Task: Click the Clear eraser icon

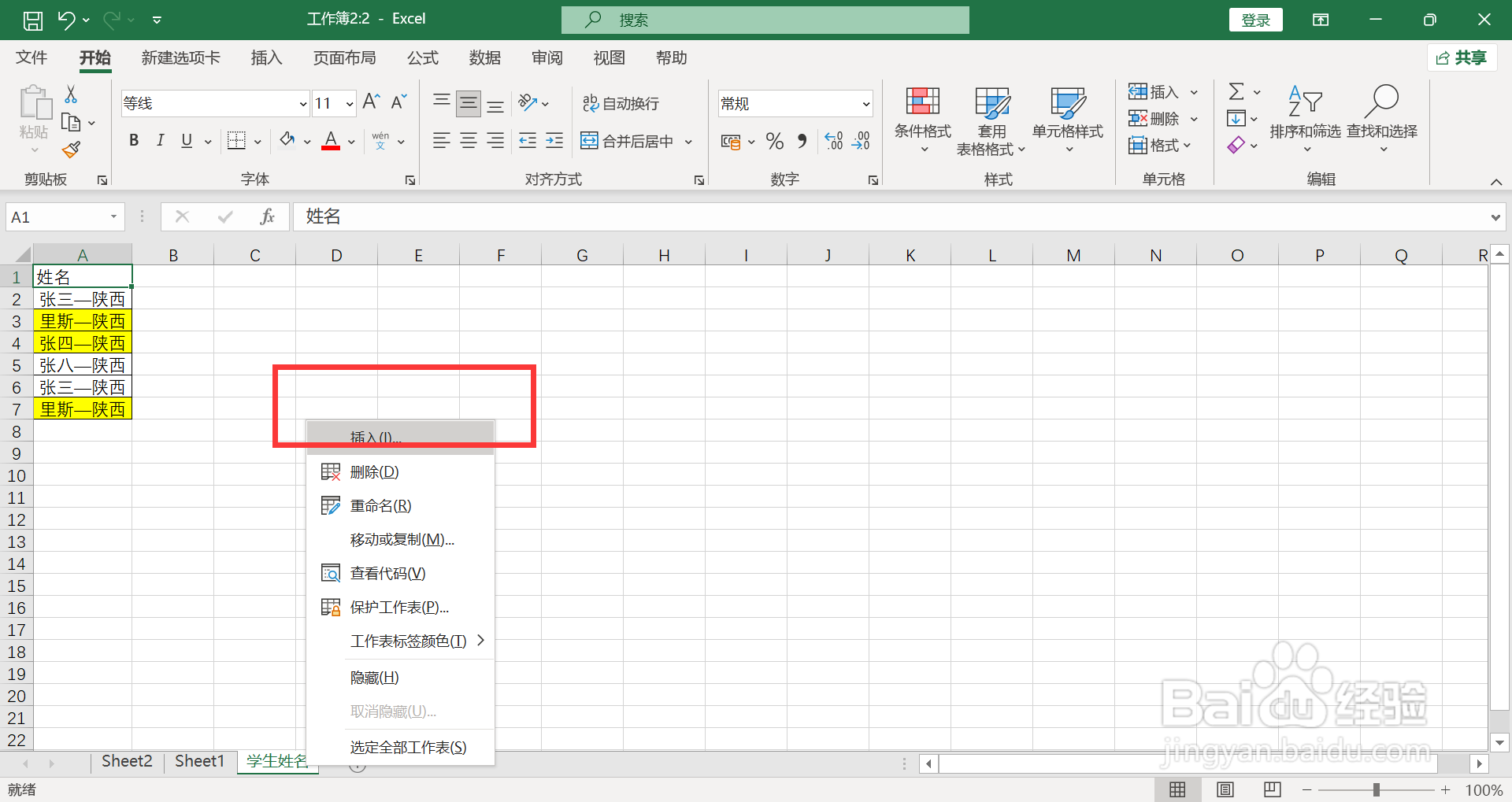Action: point(1236,146)
